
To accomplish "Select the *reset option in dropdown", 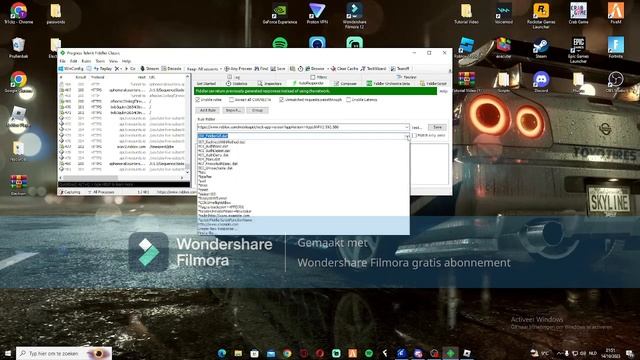I will click(x=303, y=190).
